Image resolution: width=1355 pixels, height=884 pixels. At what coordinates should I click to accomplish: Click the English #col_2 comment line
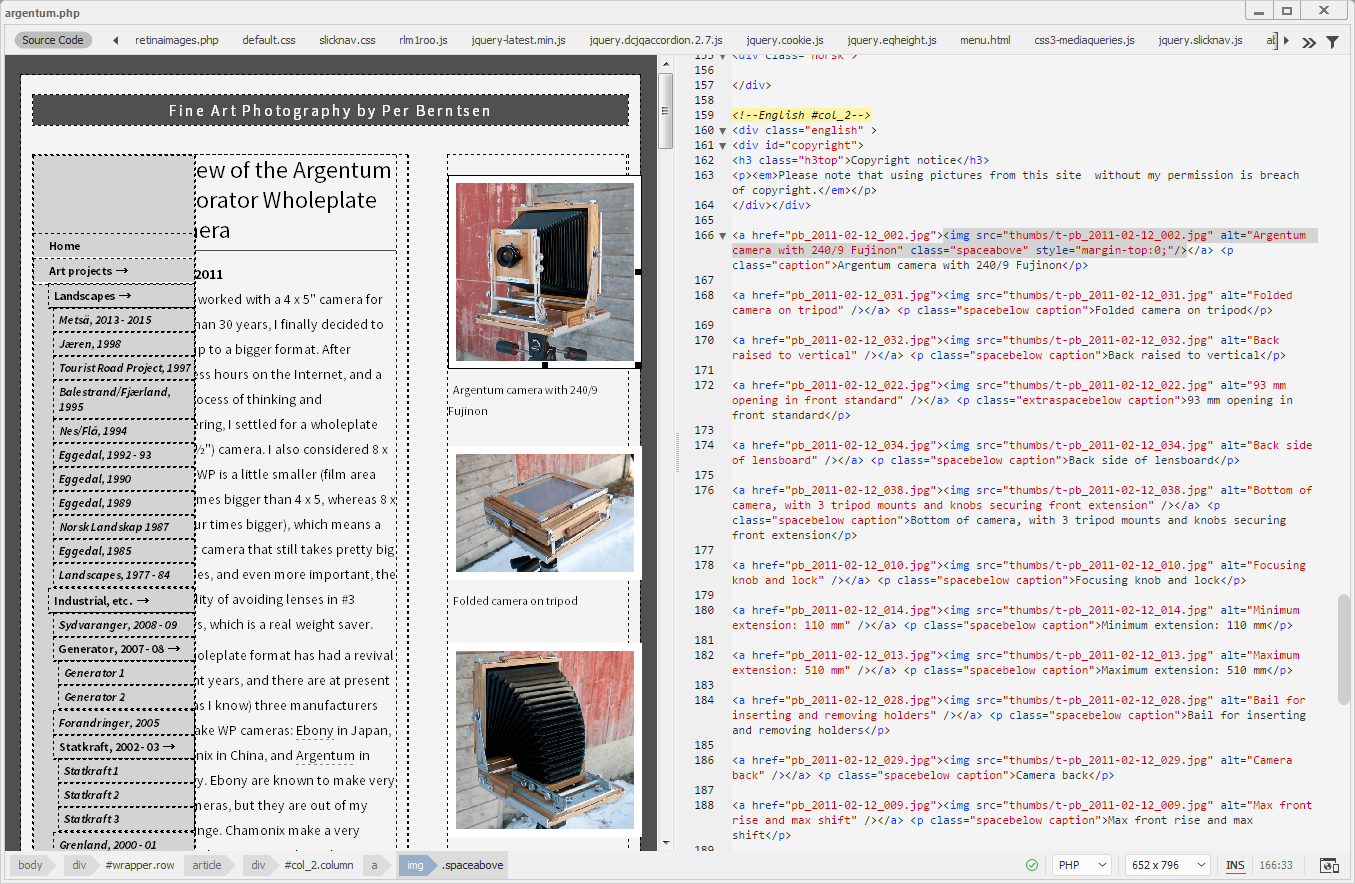801,115
